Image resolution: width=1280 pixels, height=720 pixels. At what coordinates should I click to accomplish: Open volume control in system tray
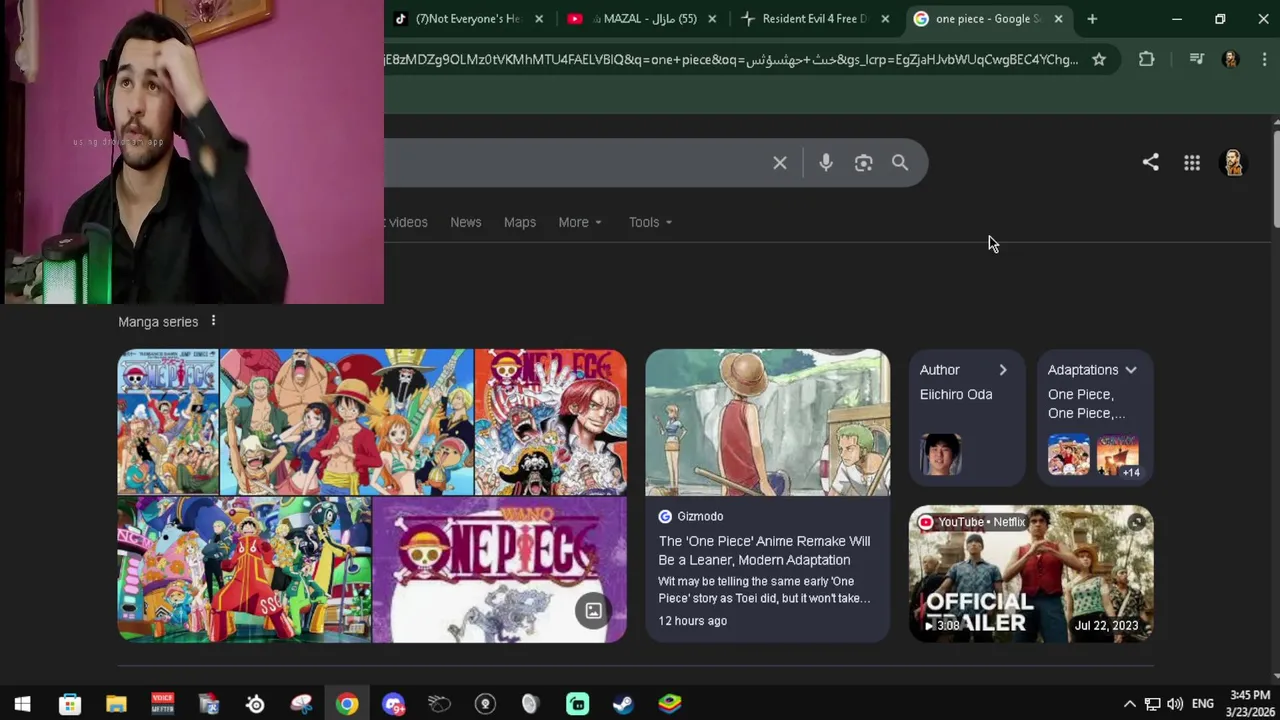pyautogui.click(x=1175, y=704)
